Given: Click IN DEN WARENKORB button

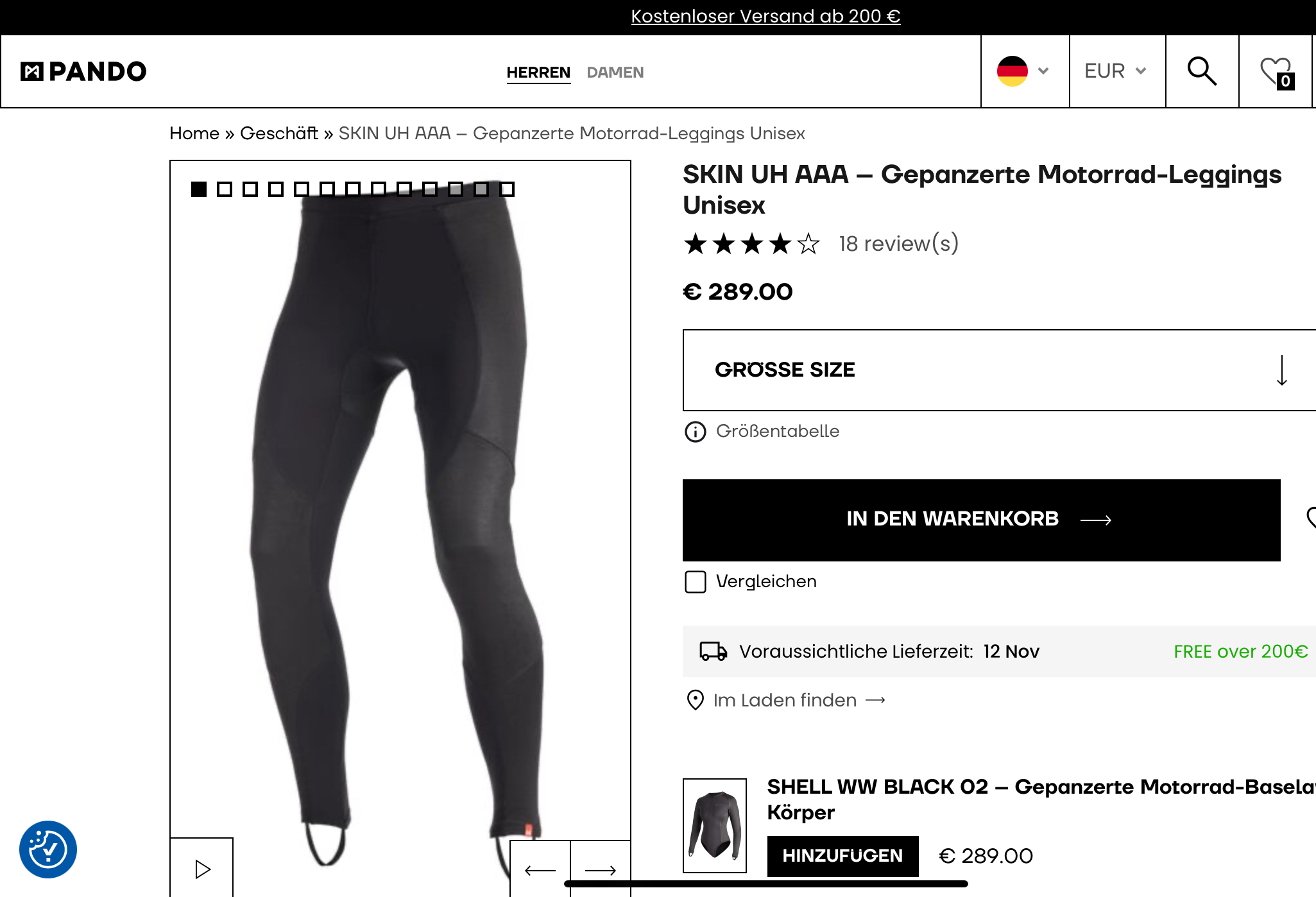Looking at the screenshot, I should pyautogui.click(x=981, y=520).
